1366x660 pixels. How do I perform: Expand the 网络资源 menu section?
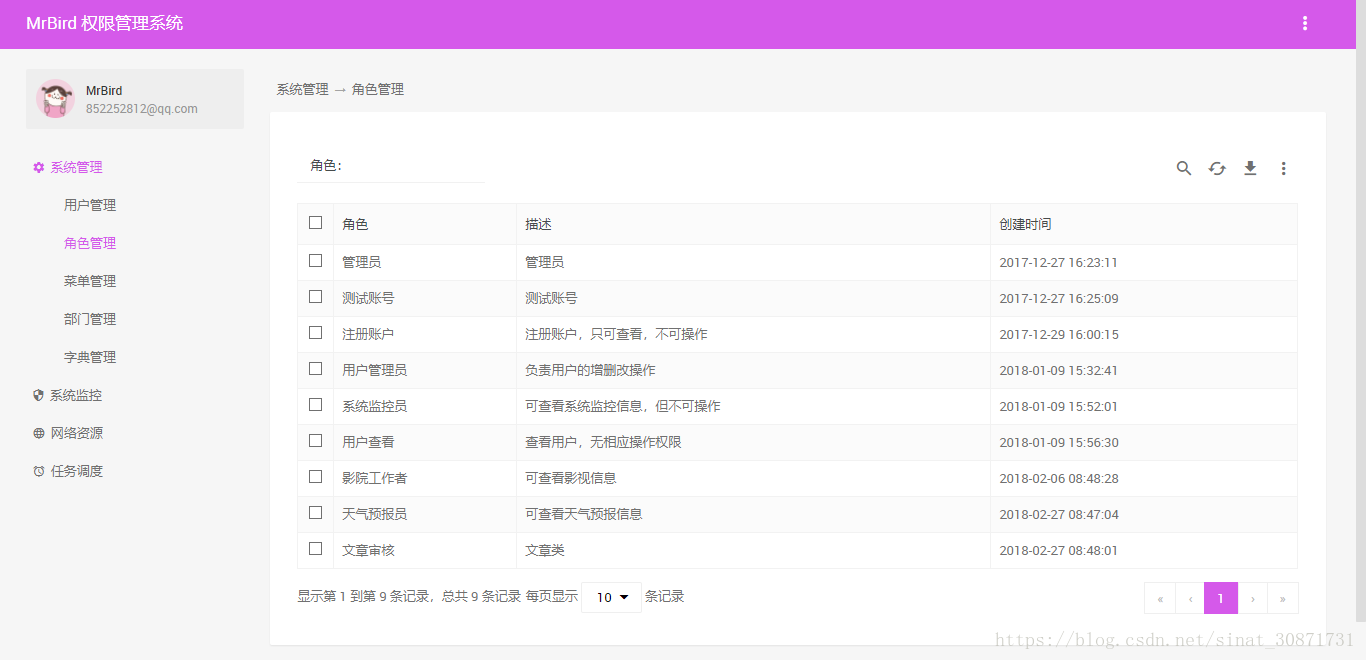76,433
